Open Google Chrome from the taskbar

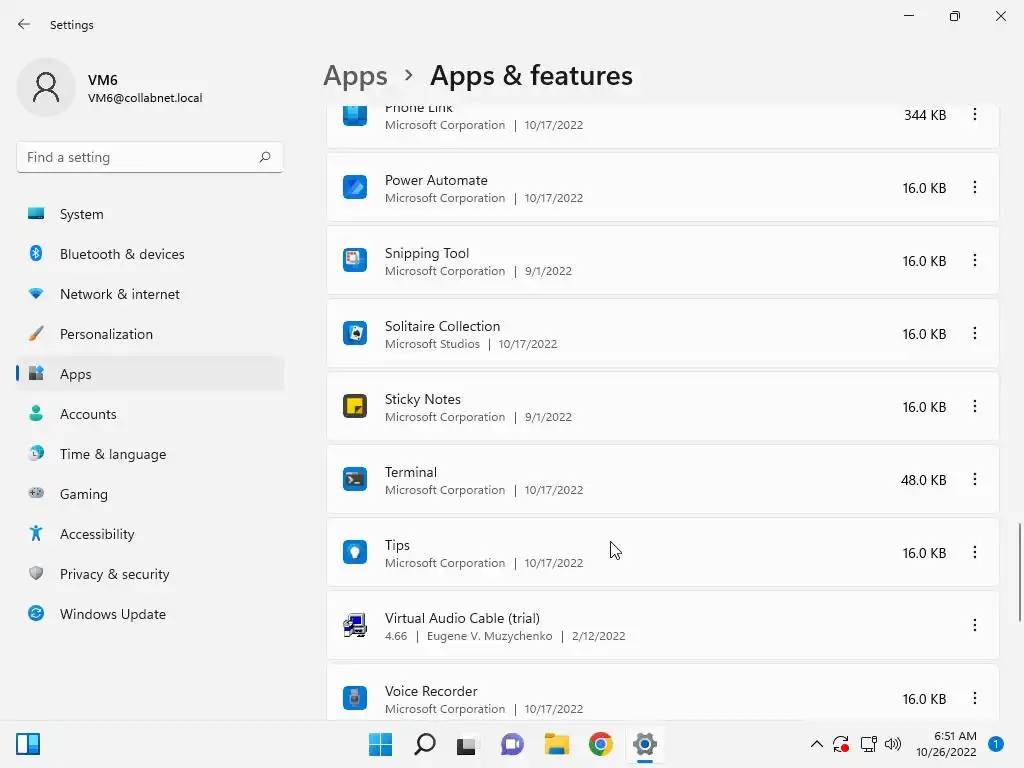point(600,744)
